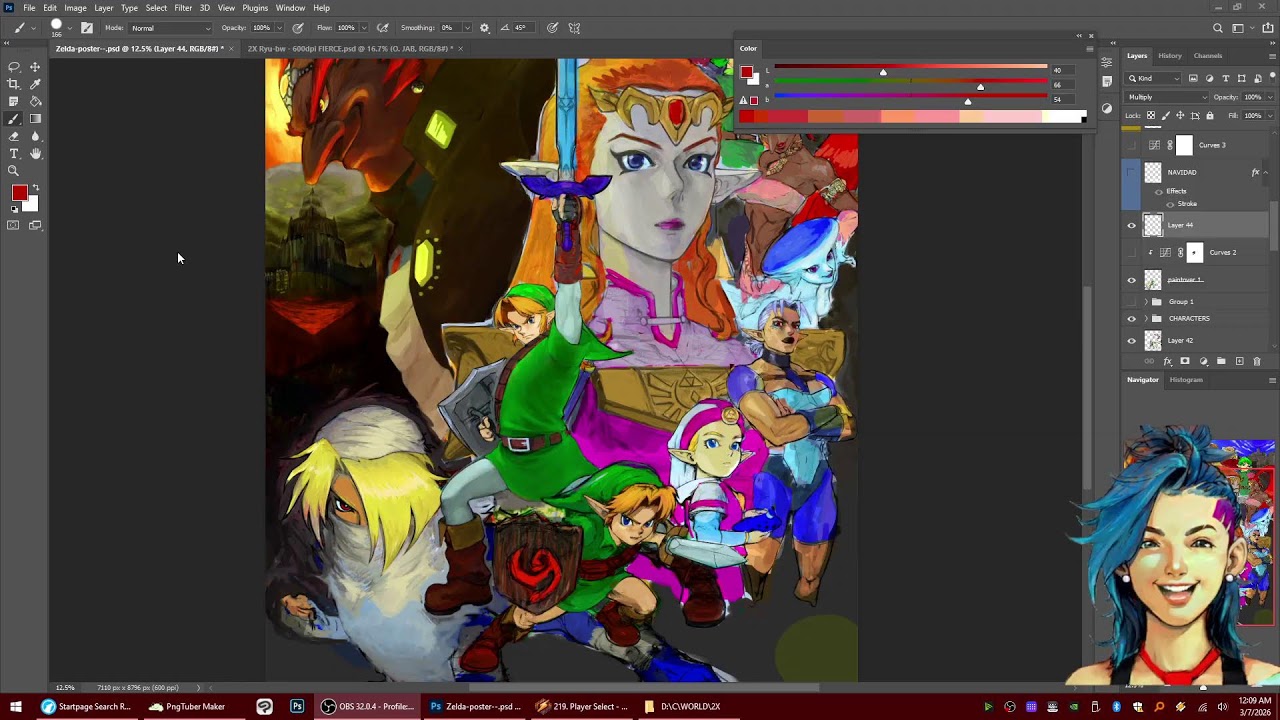Select the Crop tool
The image size is (1280, 720).
14,84
